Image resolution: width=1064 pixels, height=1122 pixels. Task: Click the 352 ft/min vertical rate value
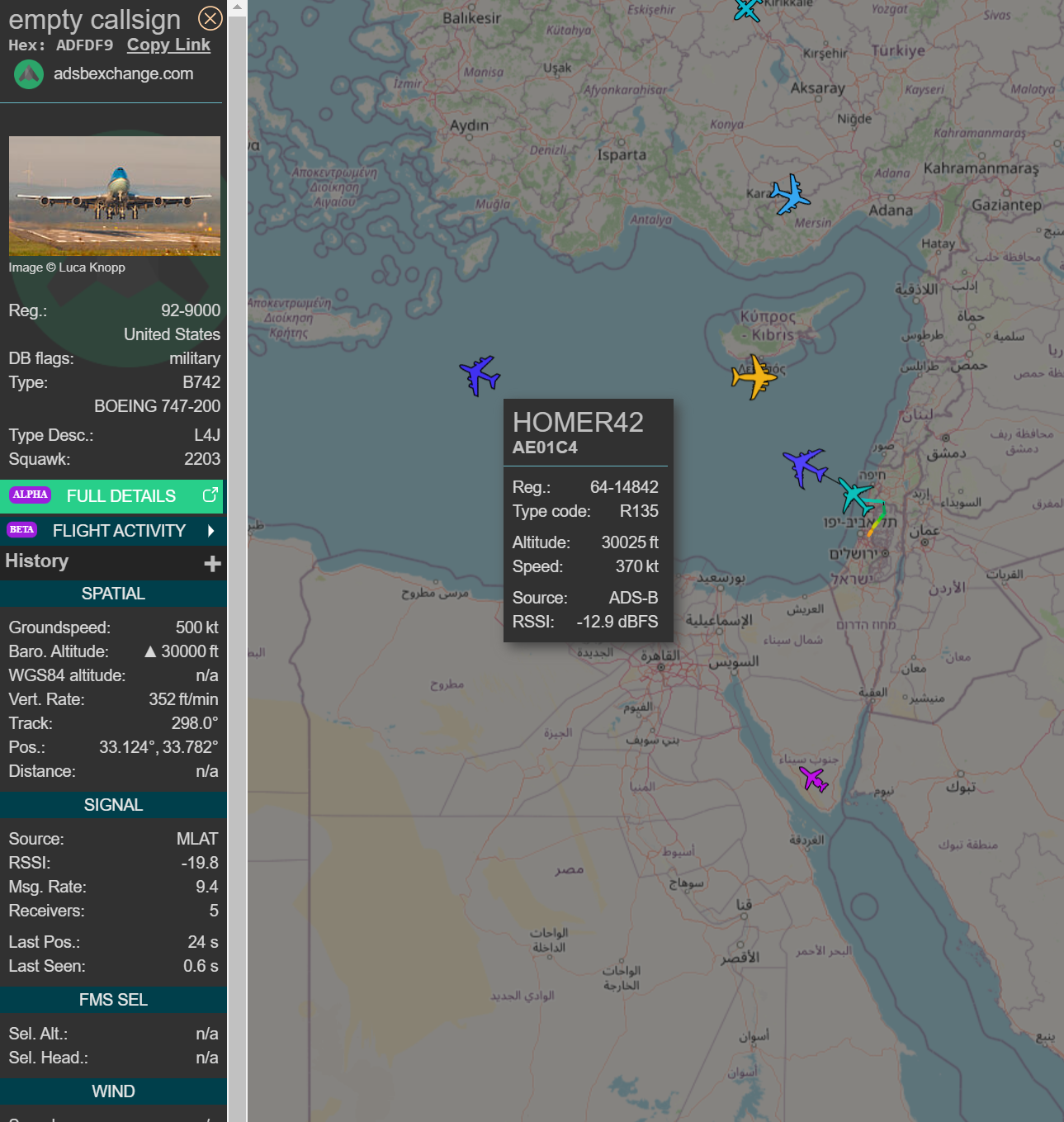[183, 699]
